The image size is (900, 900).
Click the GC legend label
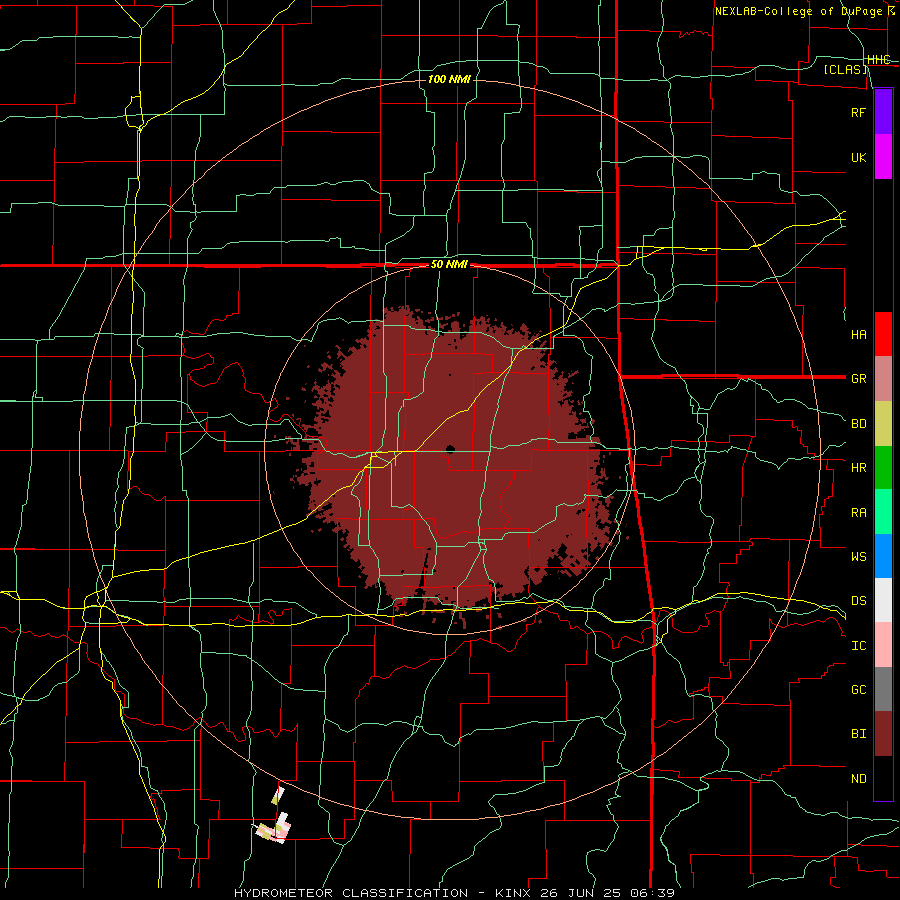858,689
